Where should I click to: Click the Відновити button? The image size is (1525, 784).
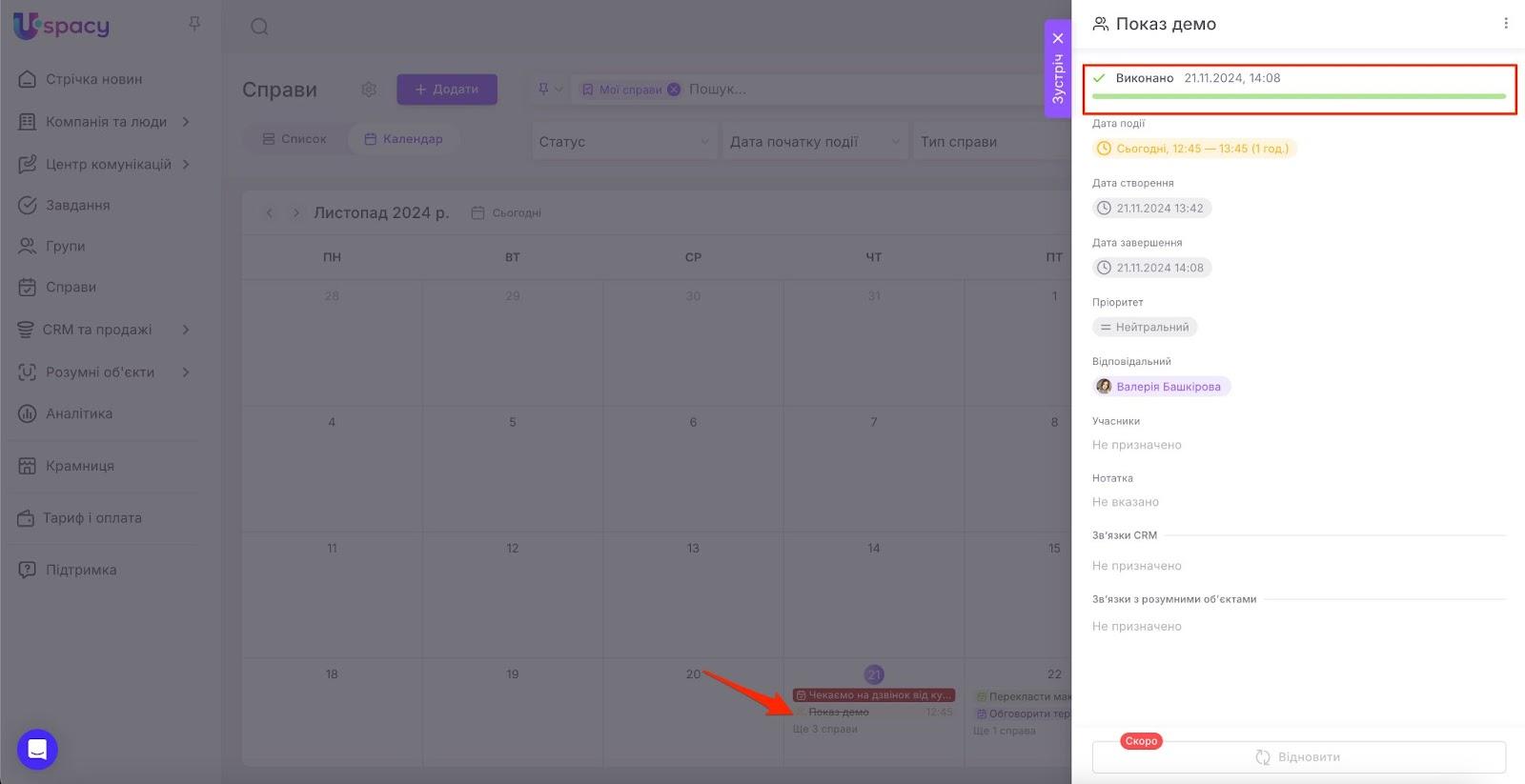(1299, 757)
